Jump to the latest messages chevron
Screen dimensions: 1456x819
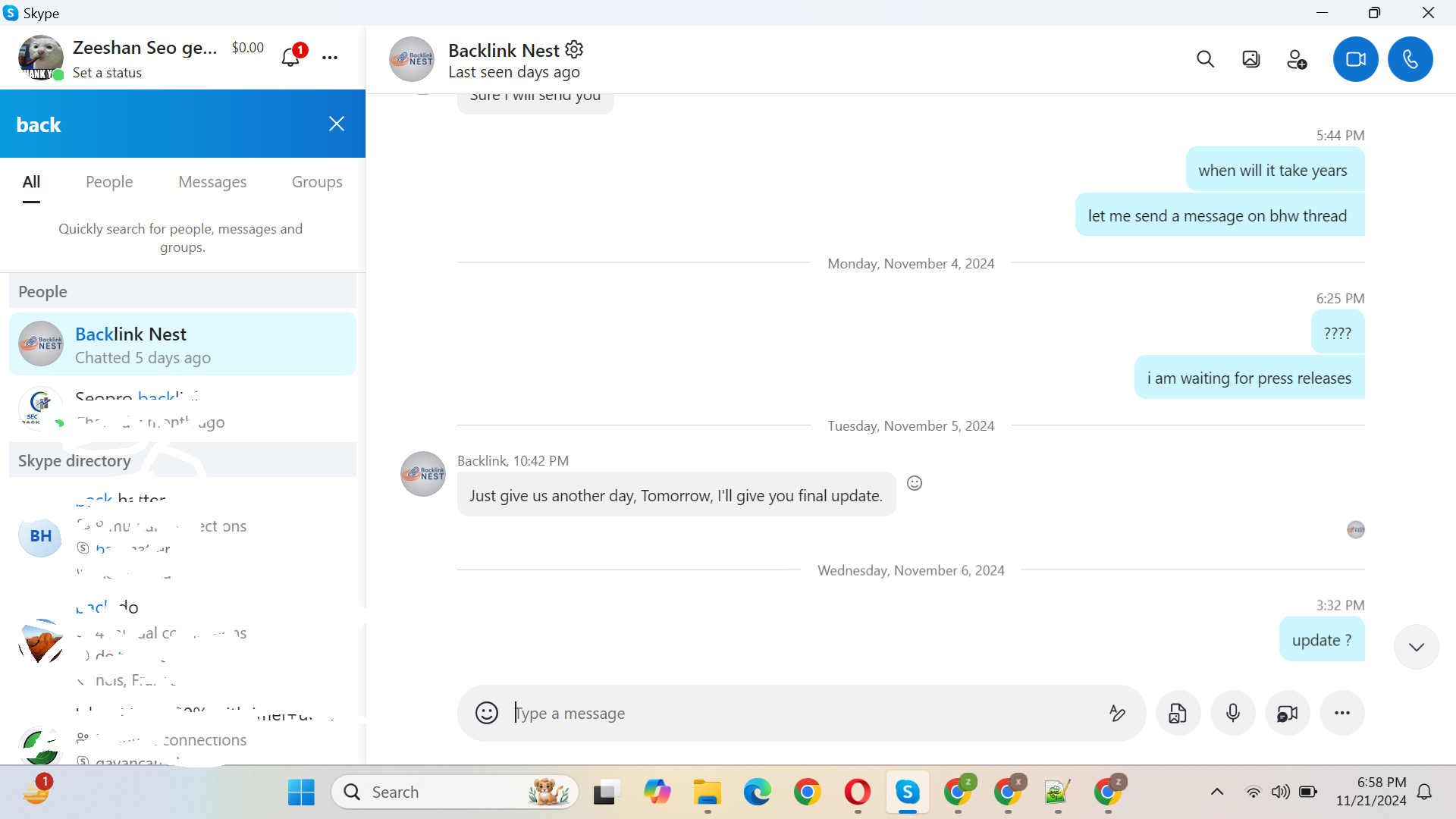tap(1417, 647)
